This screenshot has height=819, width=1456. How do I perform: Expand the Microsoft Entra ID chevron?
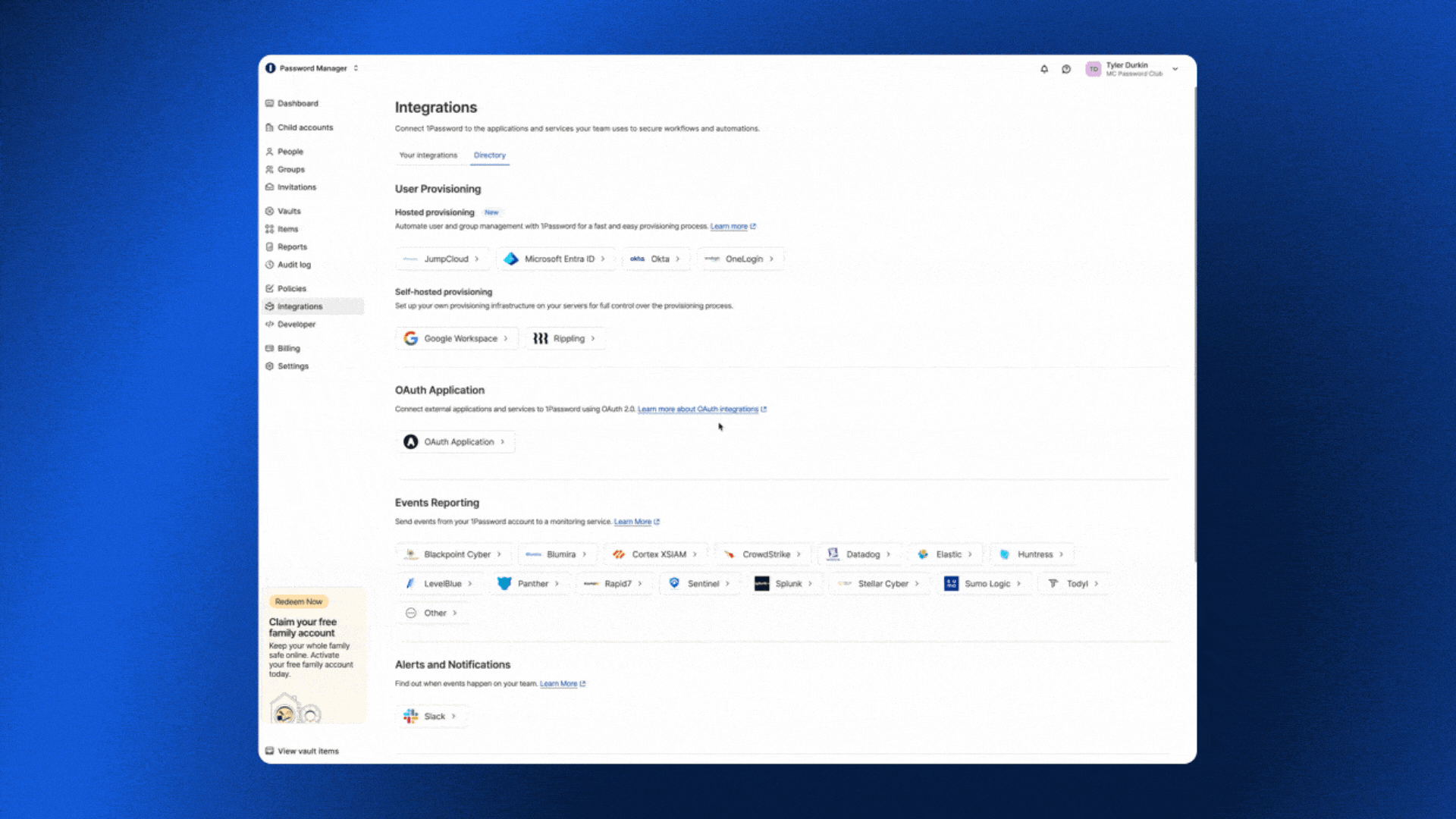pyautogui.click(x=603, y=259)
